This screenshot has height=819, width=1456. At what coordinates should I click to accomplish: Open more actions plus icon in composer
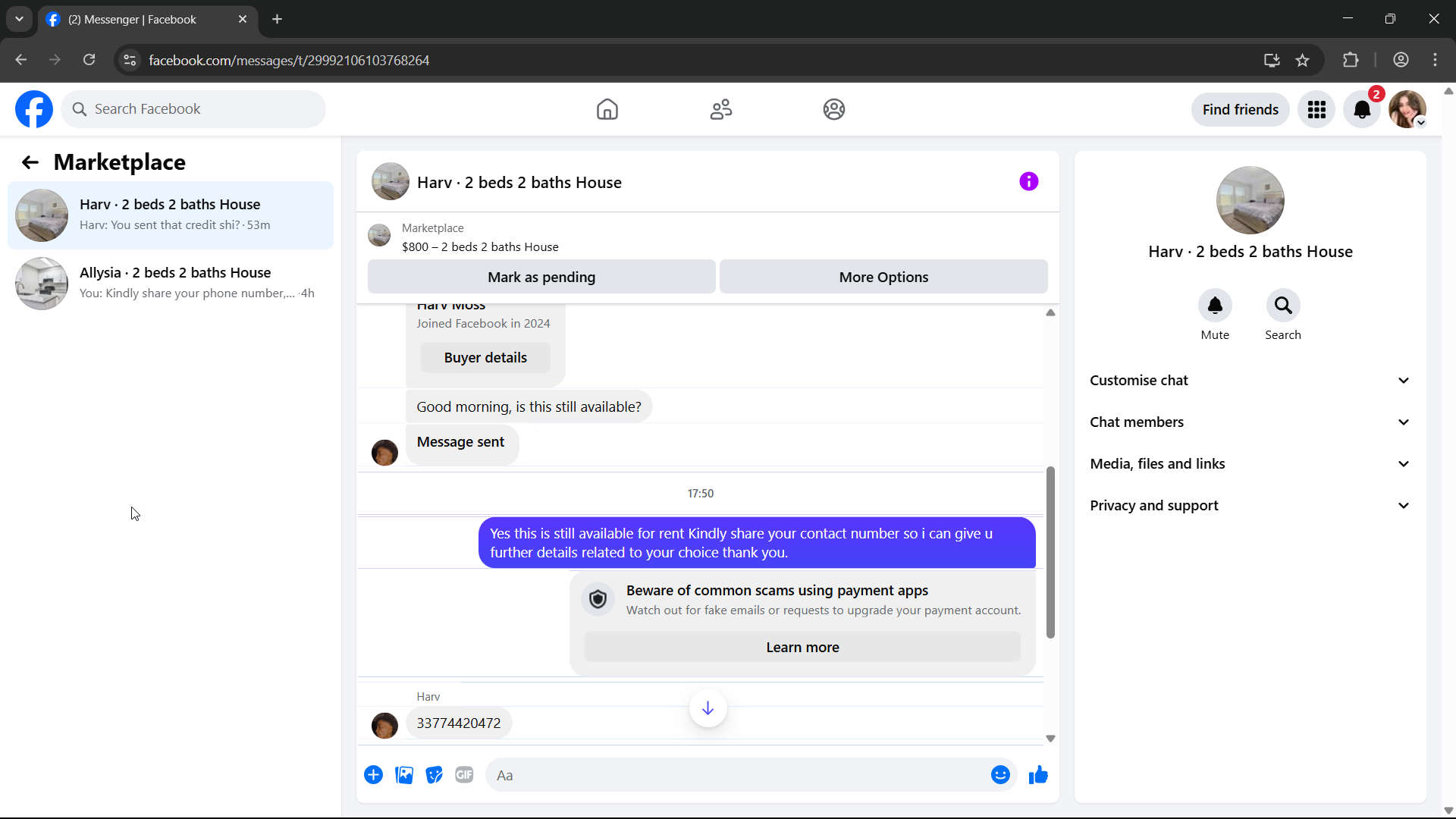pos(373,775)
